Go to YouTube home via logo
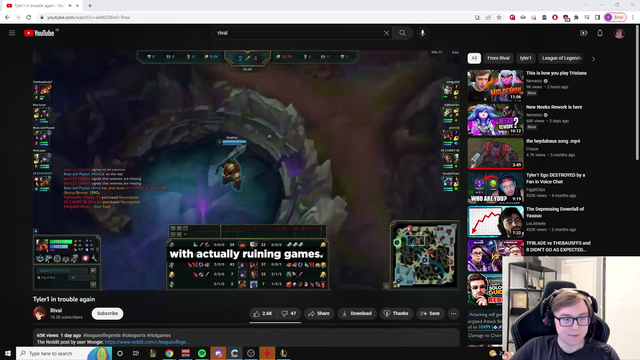 pyautogui.click(x=39, y=33)
